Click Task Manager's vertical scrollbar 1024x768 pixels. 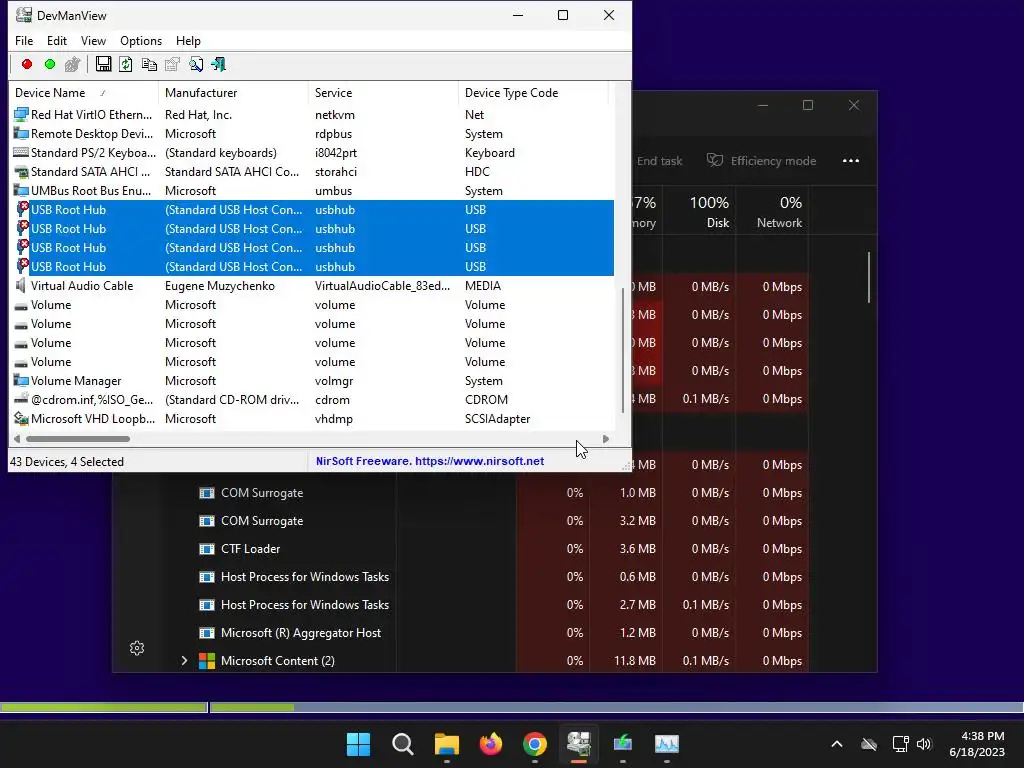pyautogui.click(x=869, y=278)
